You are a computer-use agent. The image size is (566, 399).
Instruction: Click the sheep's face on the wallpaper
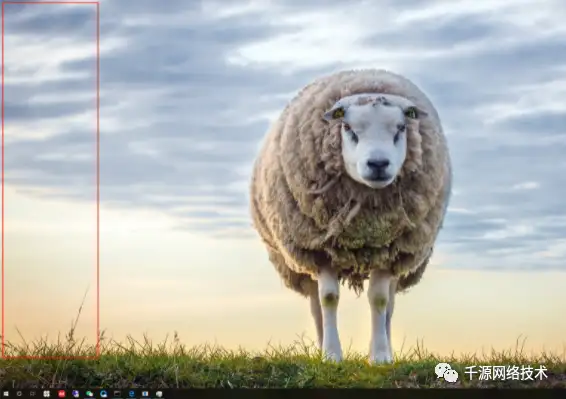pos(375,141)
